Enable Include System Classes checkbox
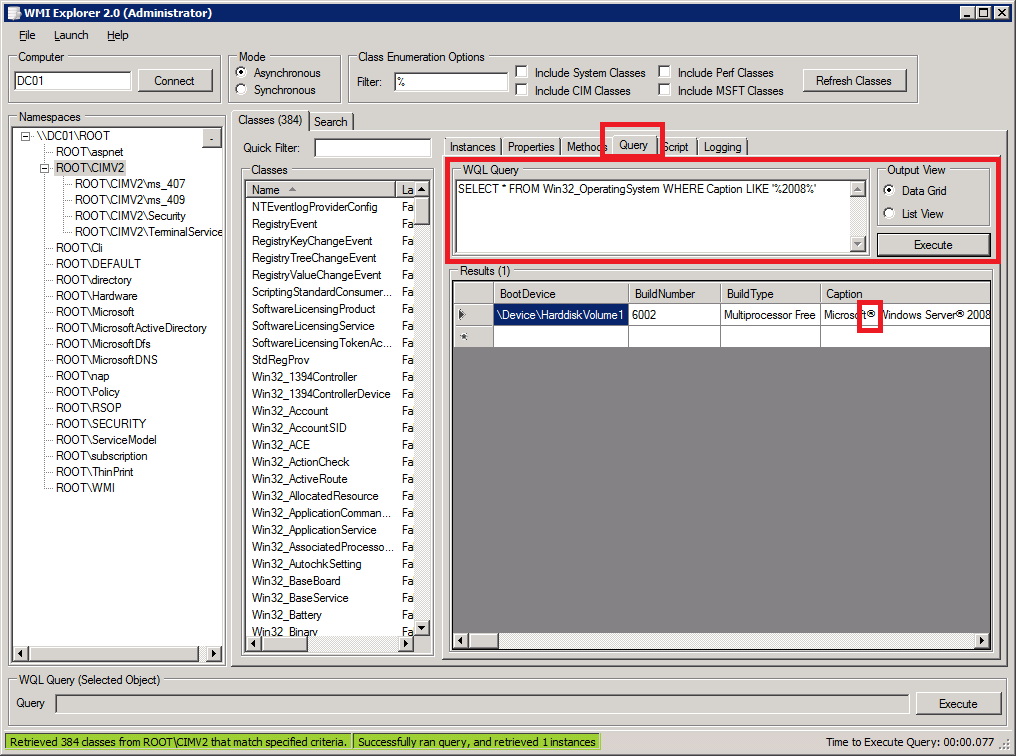The width and height of the screenshot is (1016, 756). click(522, 73)
